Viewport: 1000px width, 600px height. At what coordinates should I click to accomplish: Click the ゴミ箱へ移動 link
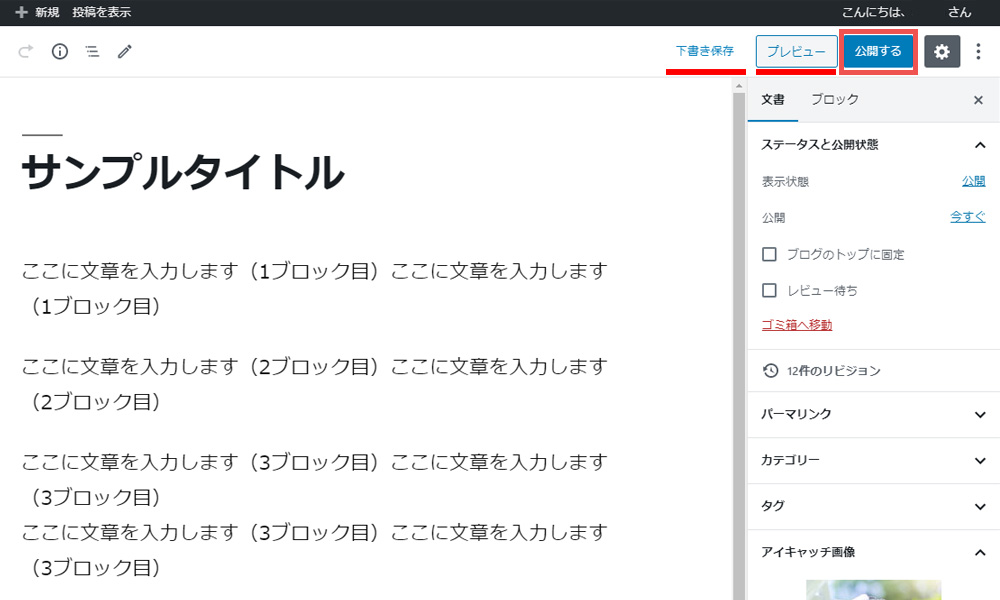tap(797, 325)
